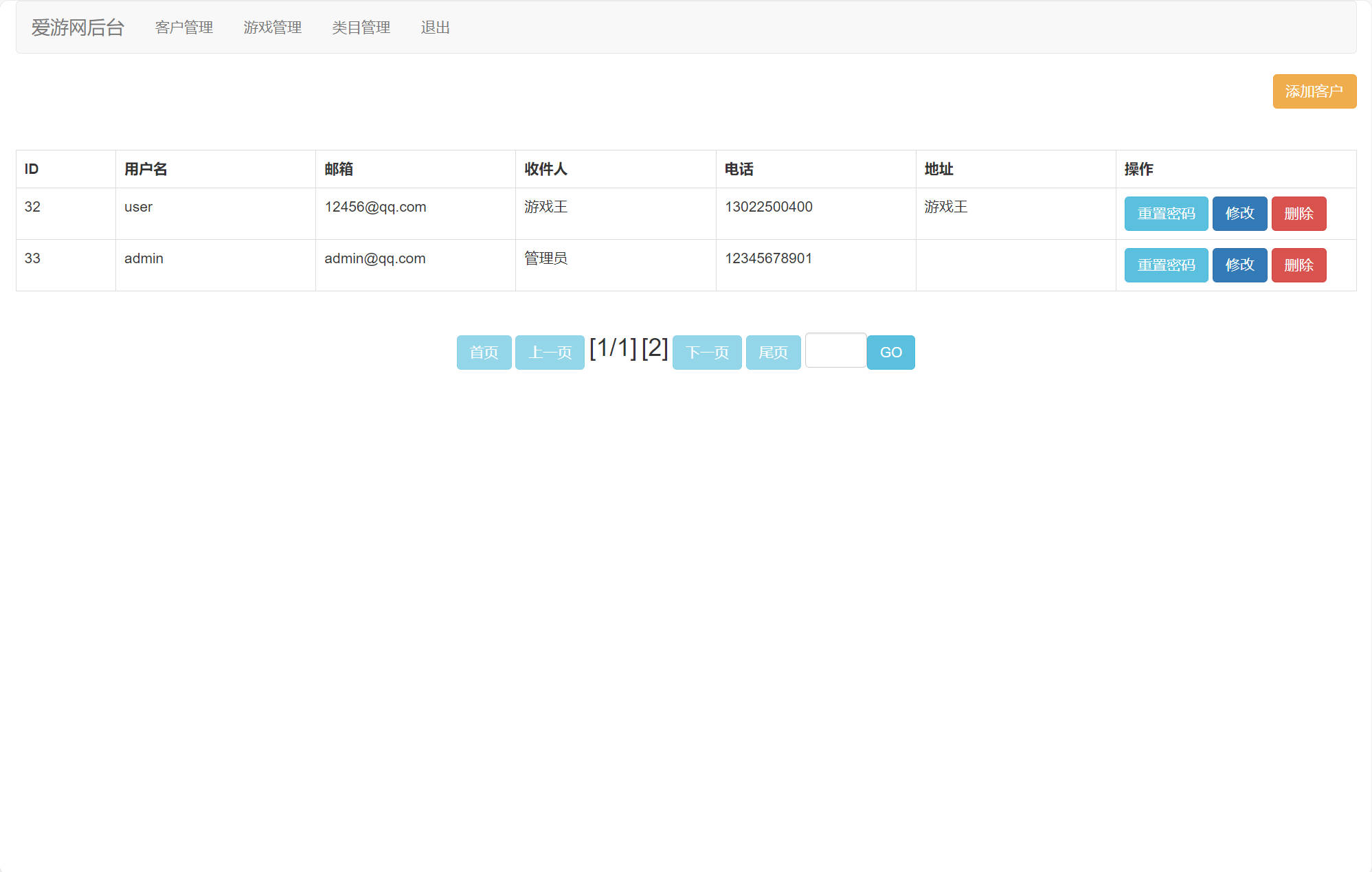Delete the user with ID 32
This screenshot has width=1372, height=872.
(1298, 214)
